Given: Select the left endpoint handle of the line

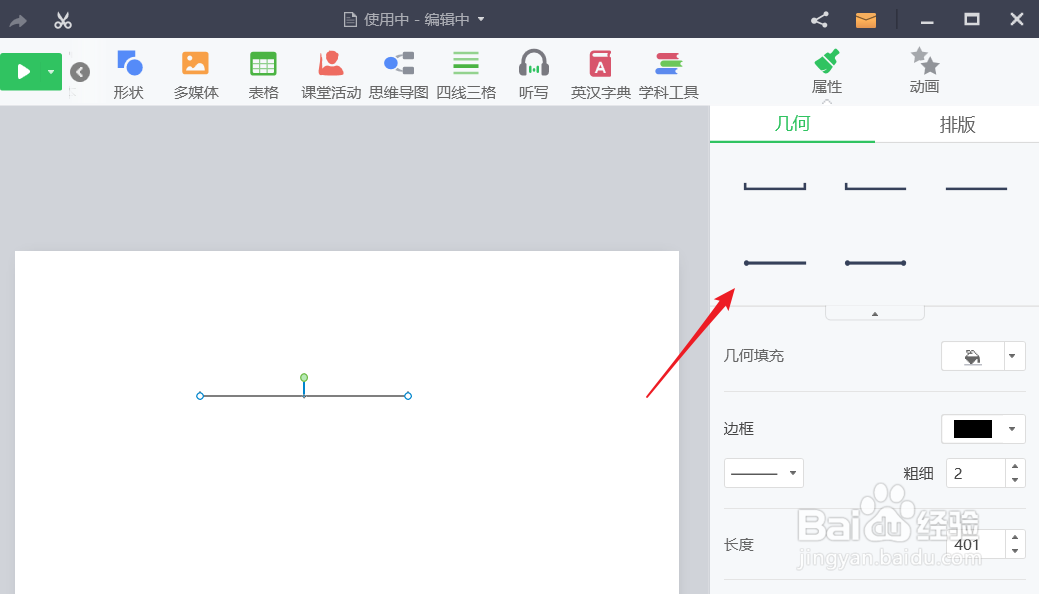Looking at the screenshot, I should (x=200, y=396).
